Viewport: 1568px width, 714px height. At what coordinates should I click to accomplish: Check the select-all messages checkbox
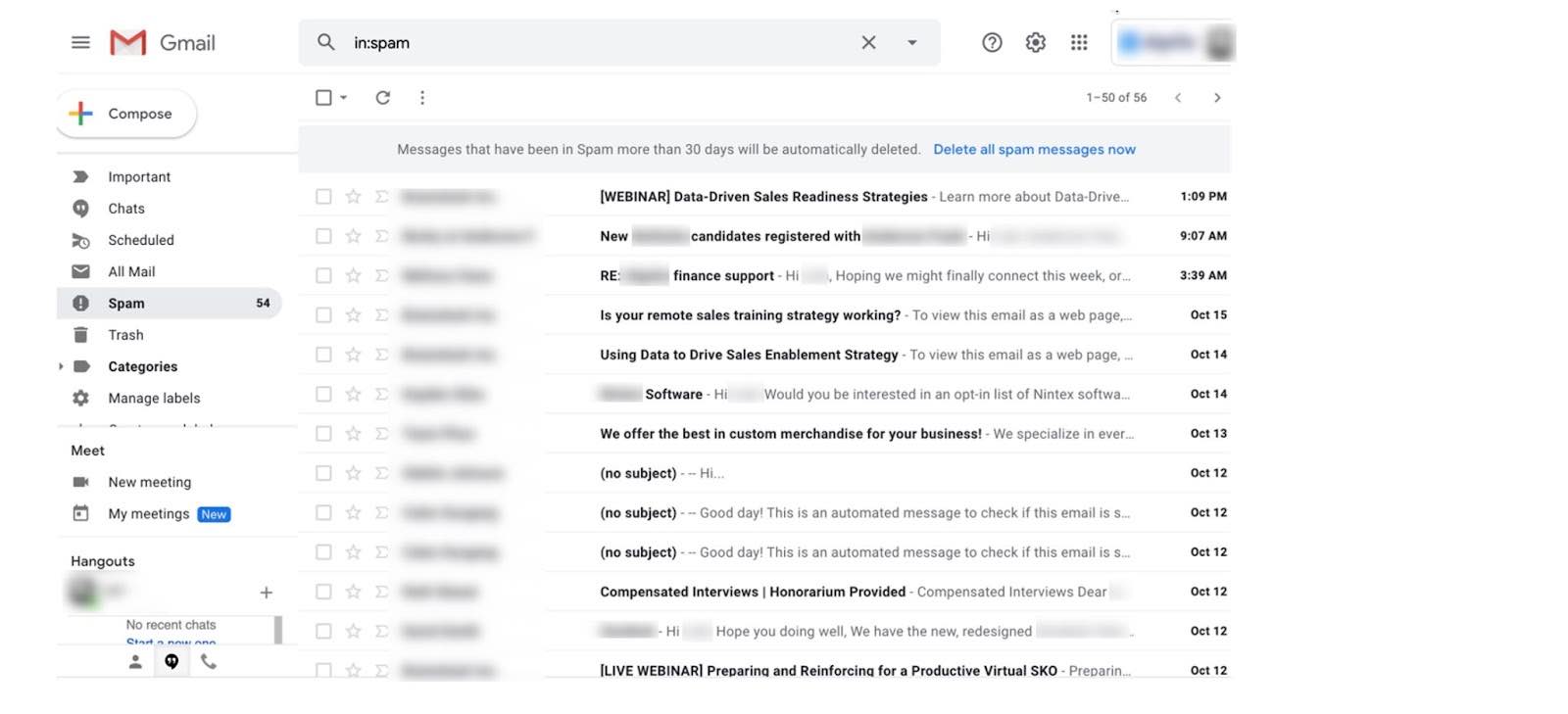point(323,97)
